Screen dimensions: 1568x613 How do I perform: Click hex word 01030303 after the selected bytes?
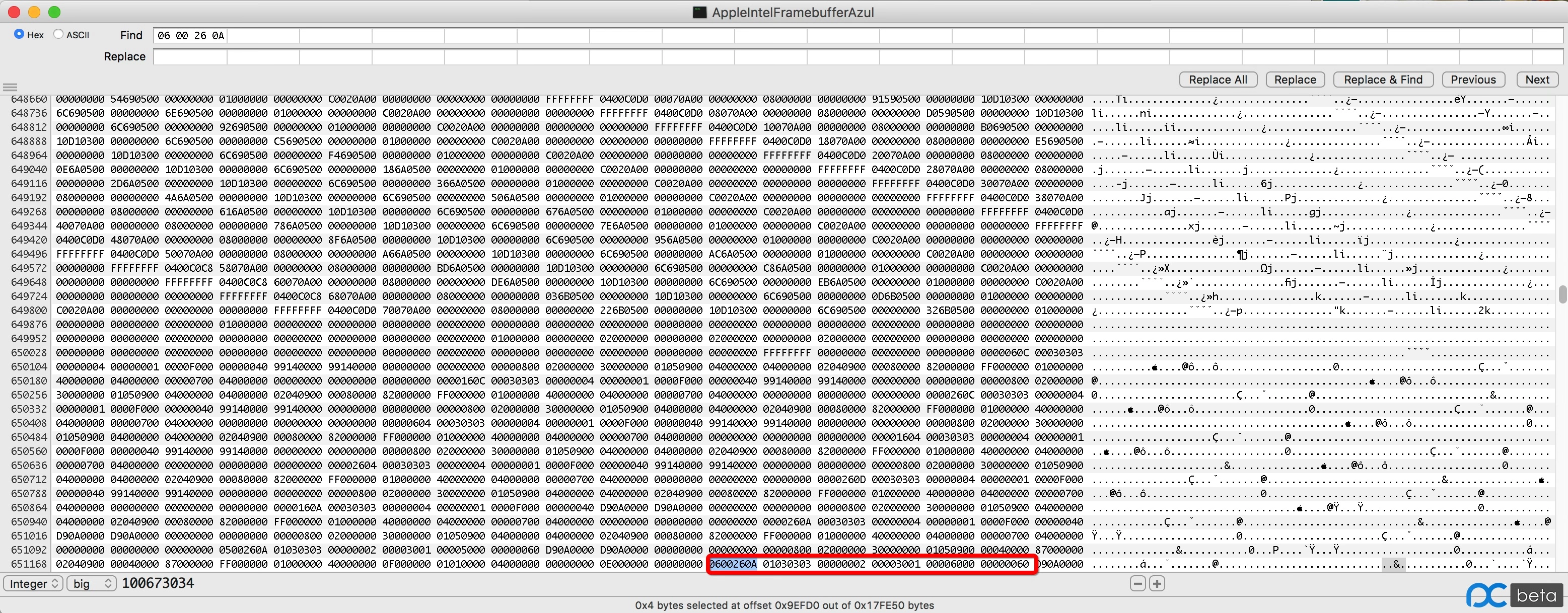pos(787,564)
